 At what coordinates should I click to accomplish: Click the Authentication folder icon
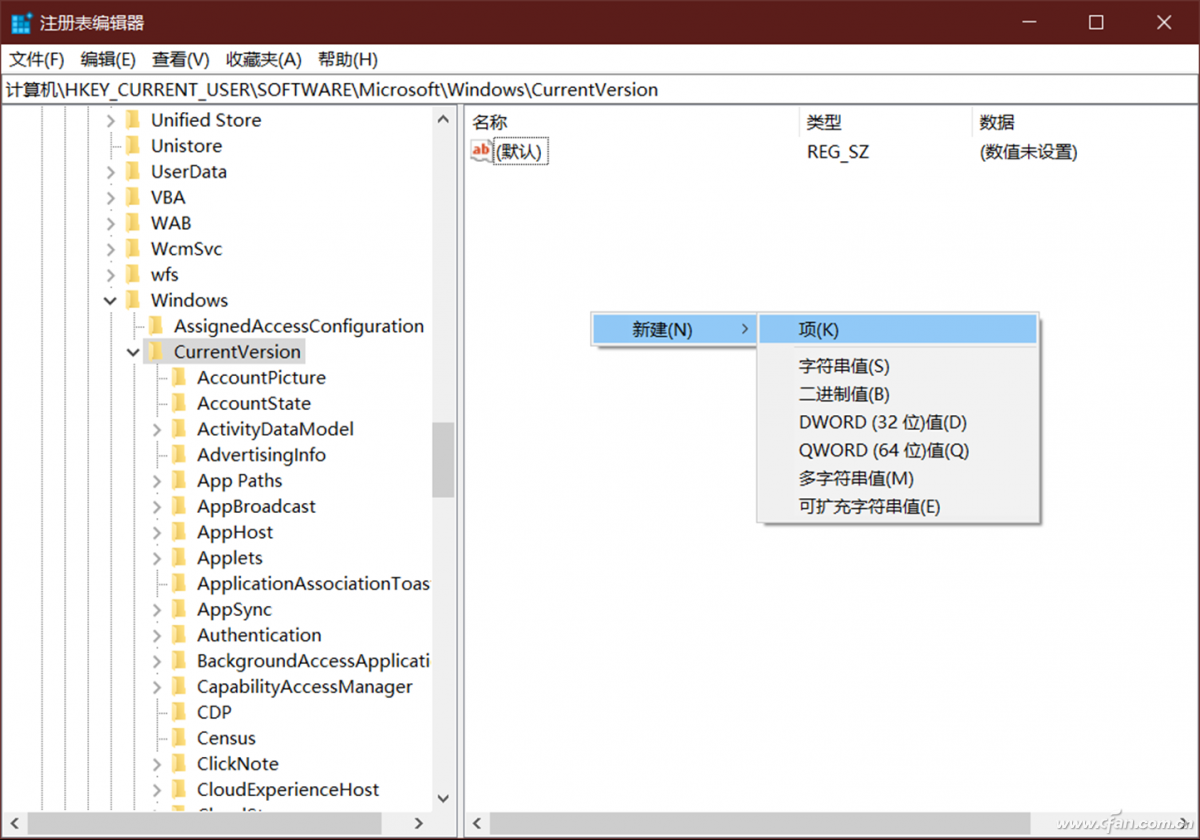[x=179, y=636]
